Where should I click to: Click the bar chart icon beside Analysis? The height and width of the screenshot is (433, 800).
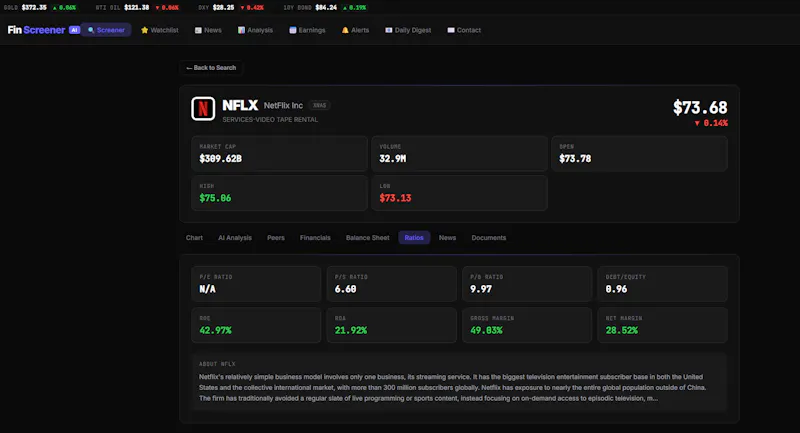(x=241, y=30)
